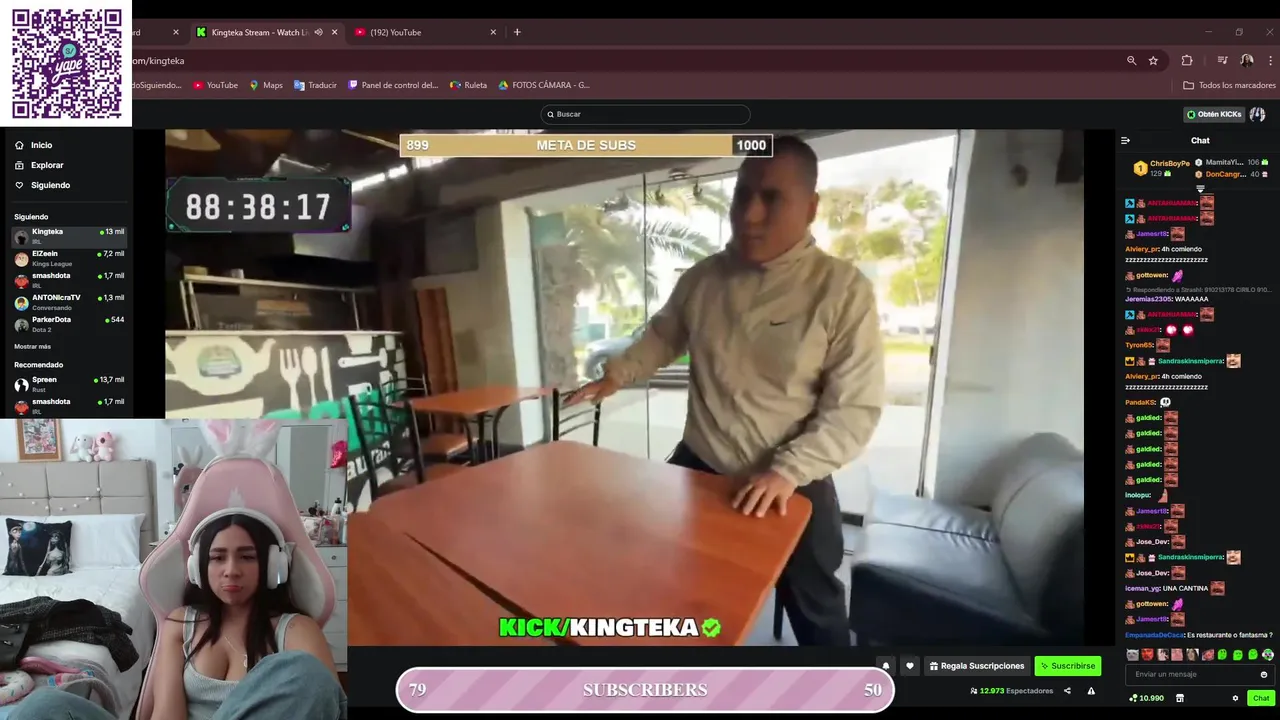Select the ElZeein channel in sidebar
1280x720 pixels.
68,258
